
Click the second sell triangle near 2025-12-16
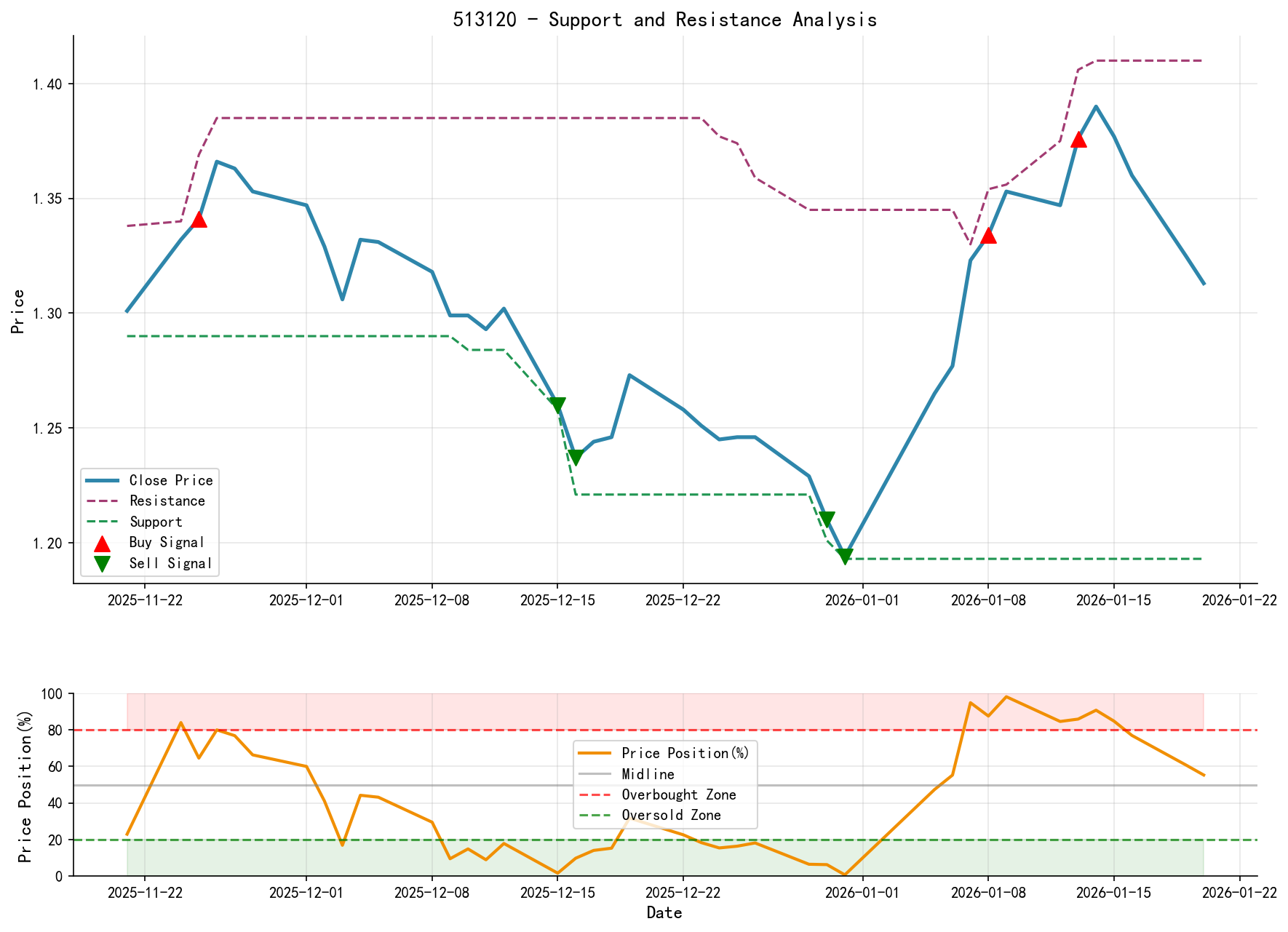(x=575, y=455)
